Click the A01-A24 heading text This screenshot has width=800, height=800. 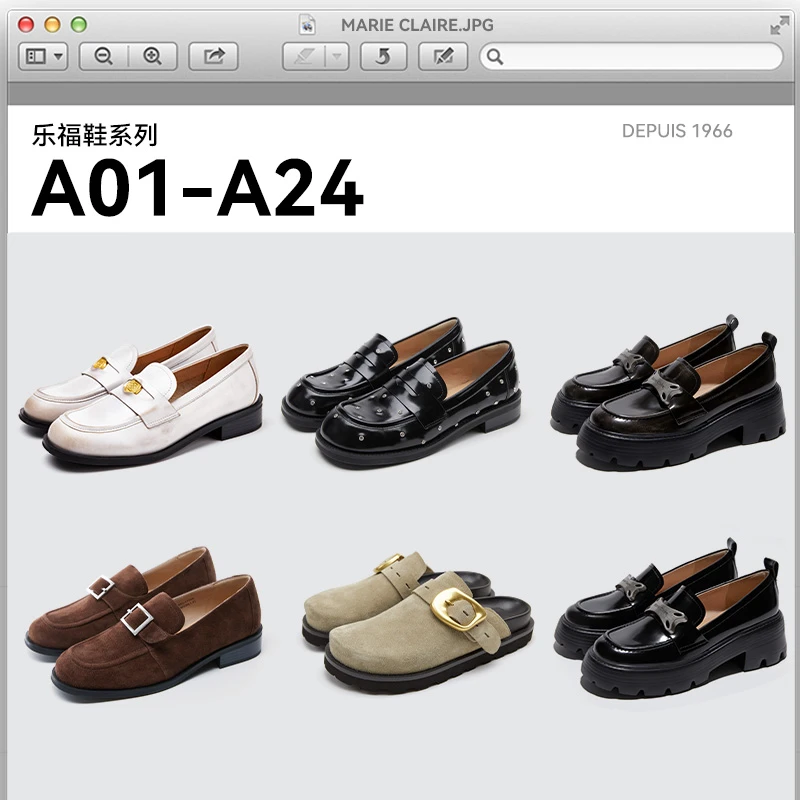(199, 190)
